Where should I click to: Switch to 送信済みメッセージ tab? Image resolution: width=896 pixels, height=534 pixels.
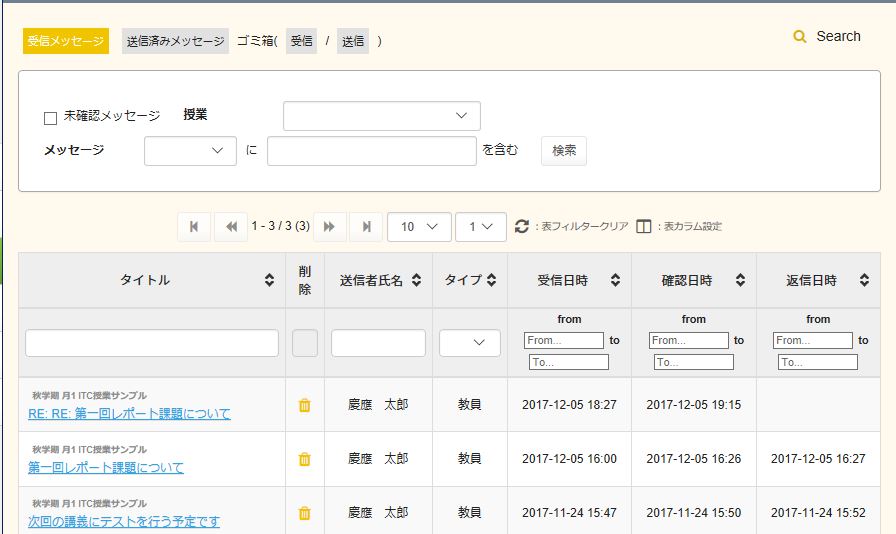pos(176,41)
